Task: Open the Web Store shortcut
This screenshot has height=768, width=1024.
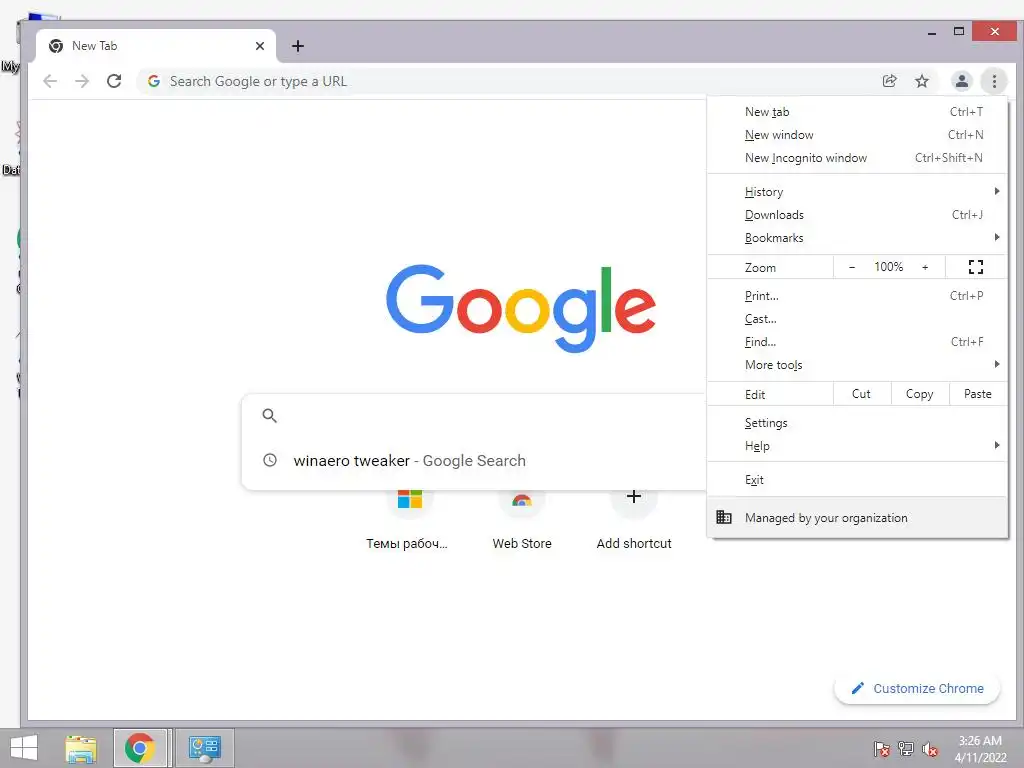Action: click(x=522, y=519)
